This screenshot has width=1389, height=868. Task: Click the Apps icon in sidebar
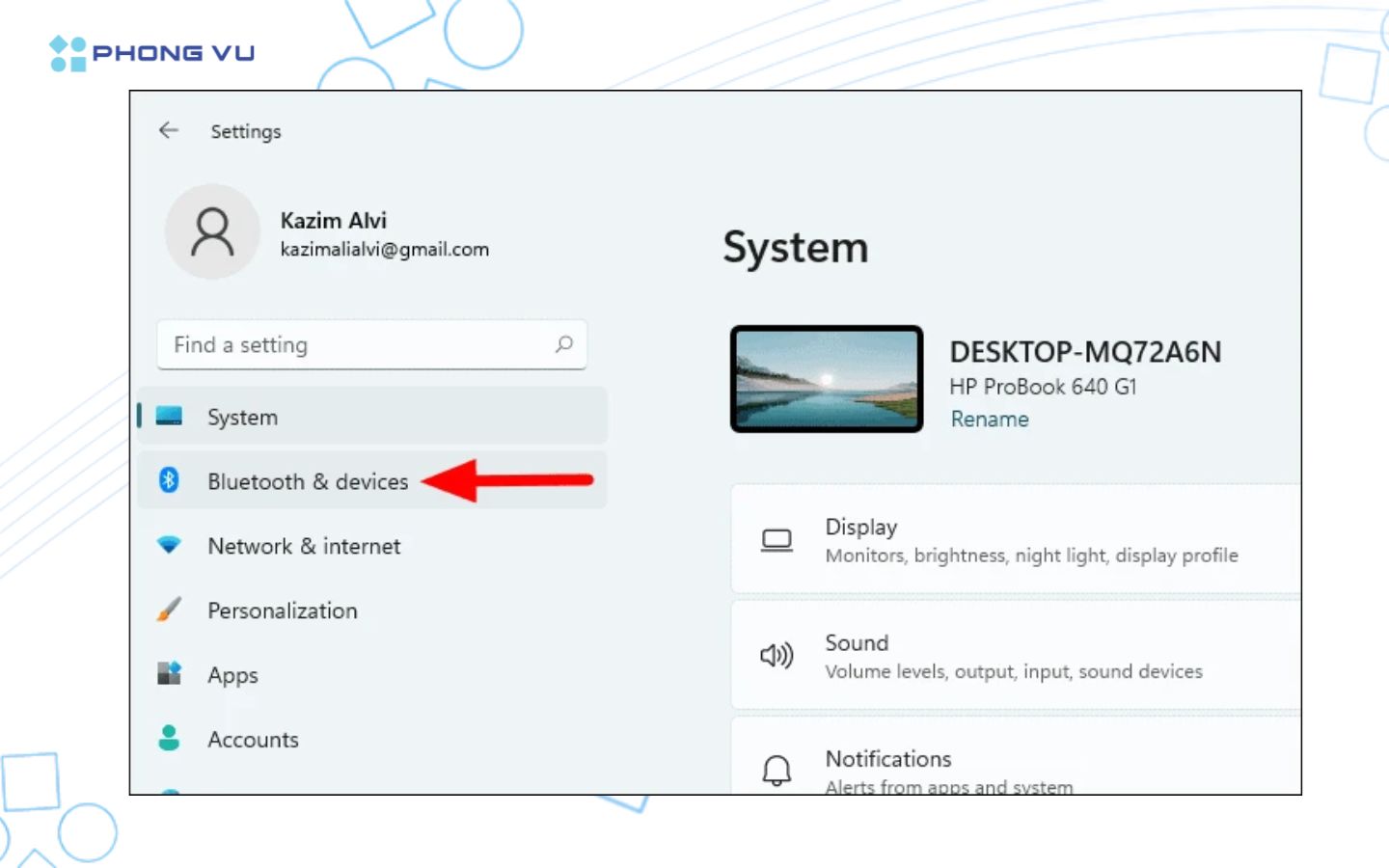coord(169,674)
